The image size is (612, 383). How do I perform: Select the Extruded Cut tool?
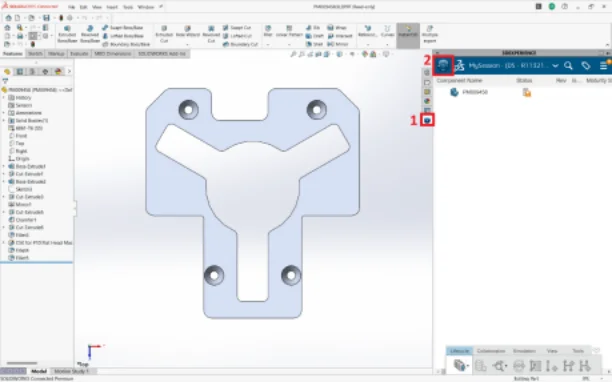coord(164,35)
